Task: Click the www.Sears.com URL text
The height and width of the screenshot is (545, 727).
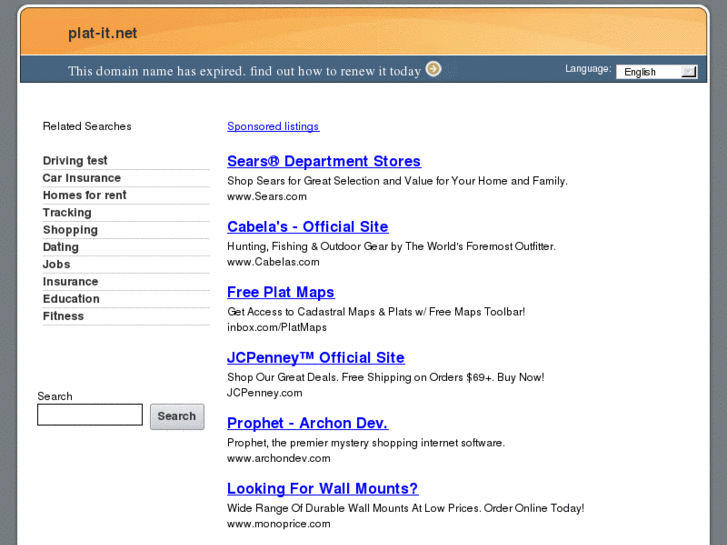Action: pyautogui.click(x=267, y=196)
